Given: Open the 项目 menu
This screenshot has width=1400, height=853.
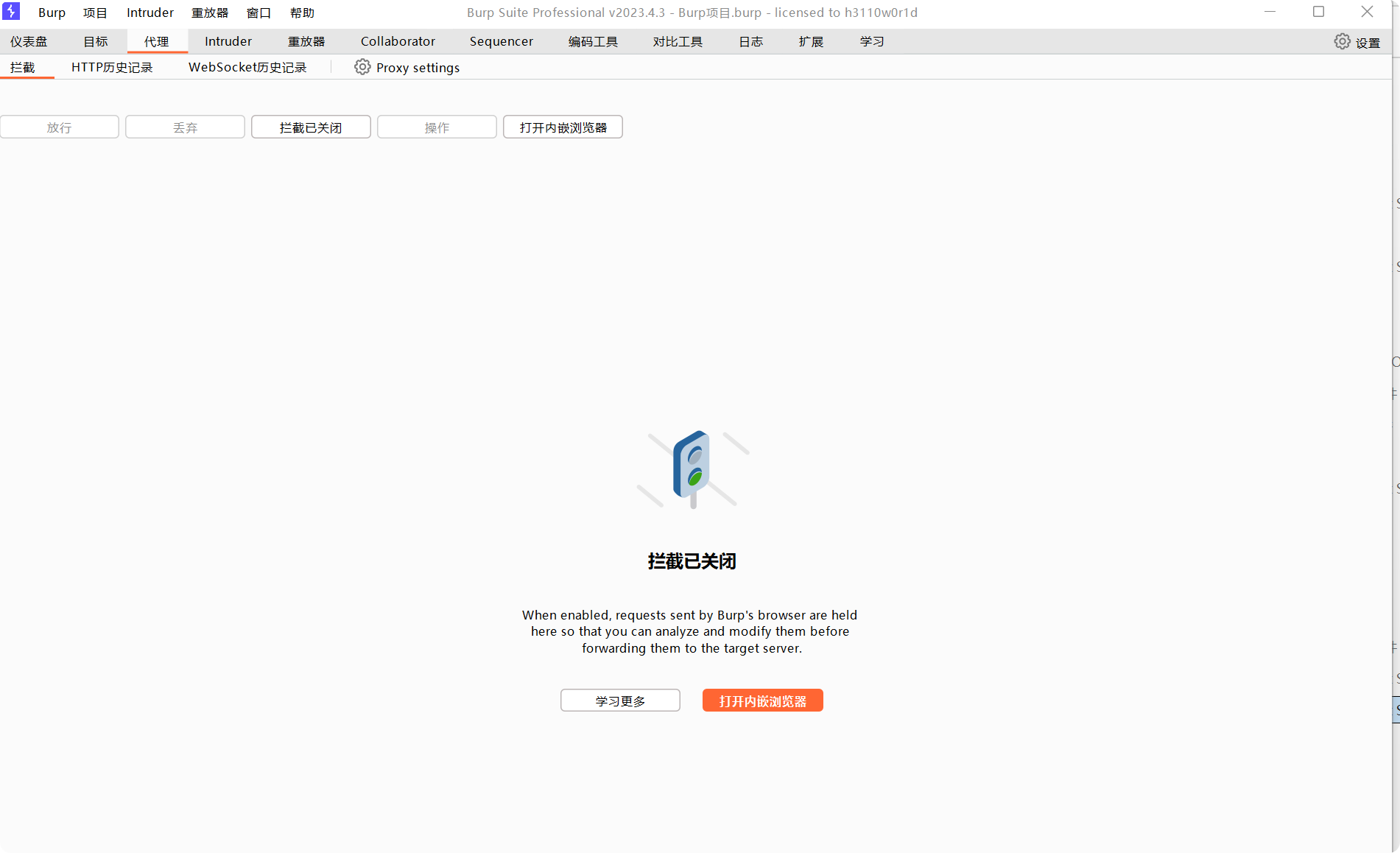Looking at the screenshot, I should tap(95, 13).
